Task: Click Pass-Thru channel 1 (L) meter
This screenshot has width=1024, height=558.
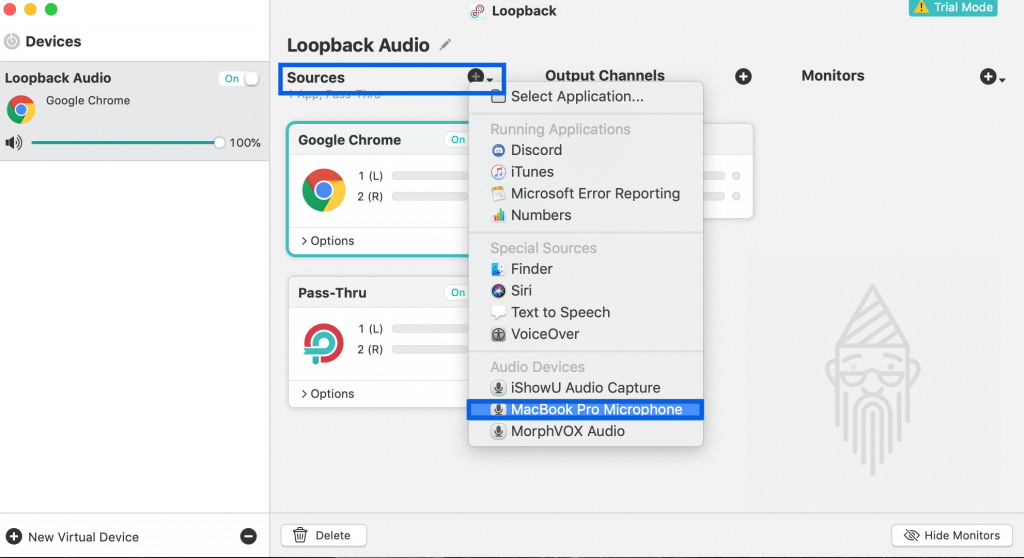Action: (430, 329)
